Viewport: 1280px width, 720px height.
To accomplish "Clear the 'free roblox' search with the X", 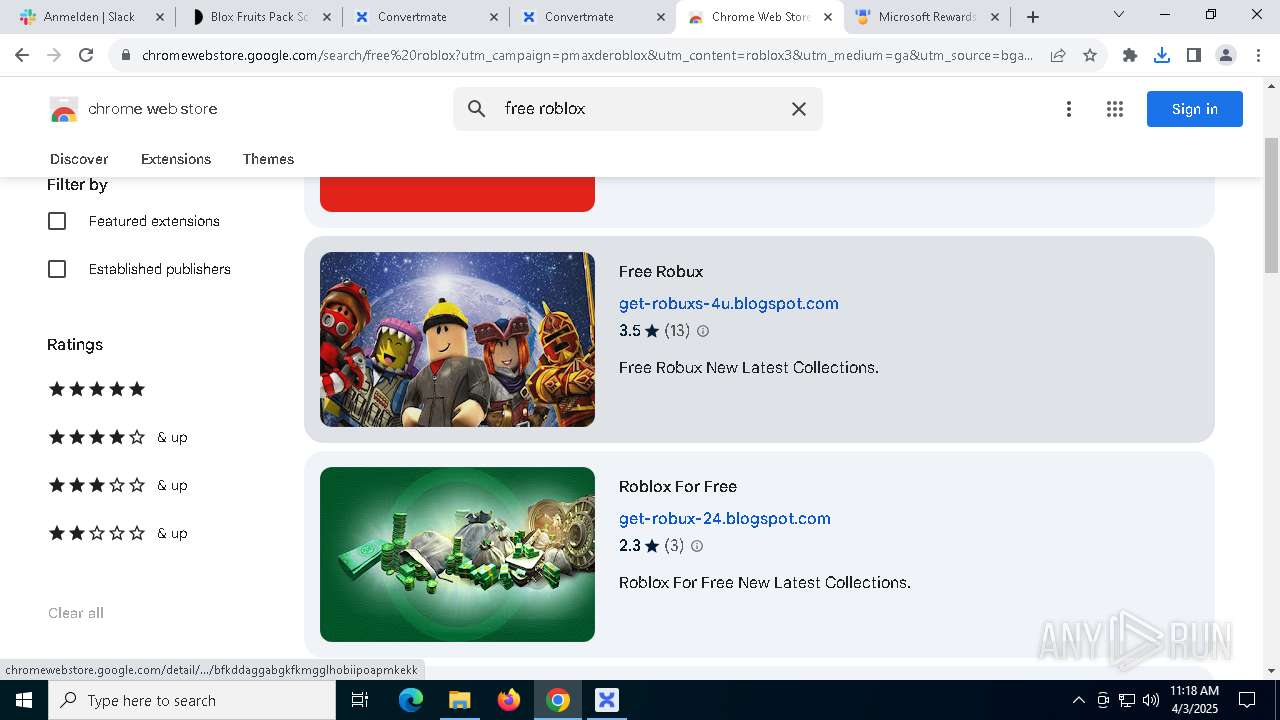I will pos(799,109).
